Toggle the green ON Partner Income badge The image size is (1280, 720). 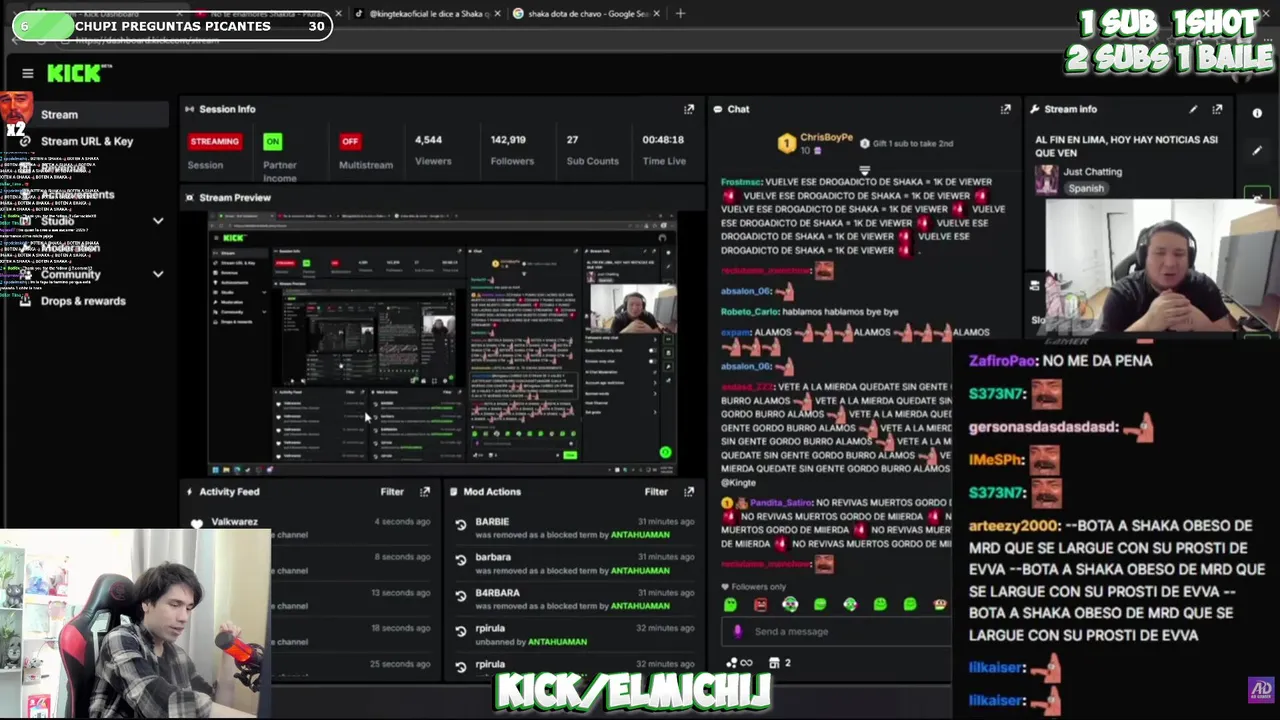(272, 141)
